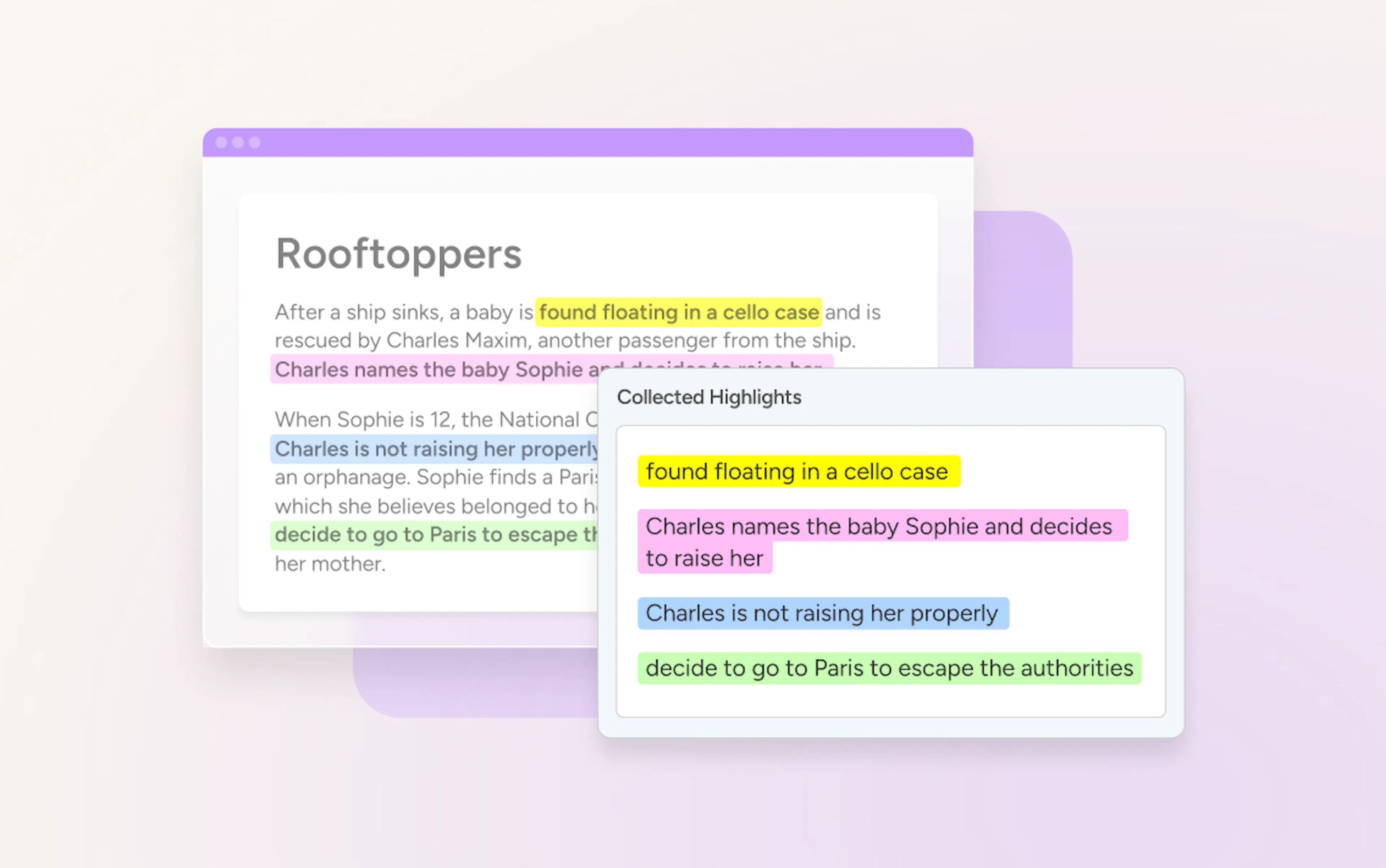Open collected pink 'Charles names the baby Sophie and decides'
1386x868 pixels.
pyautogui.click(x=882, y=541)
